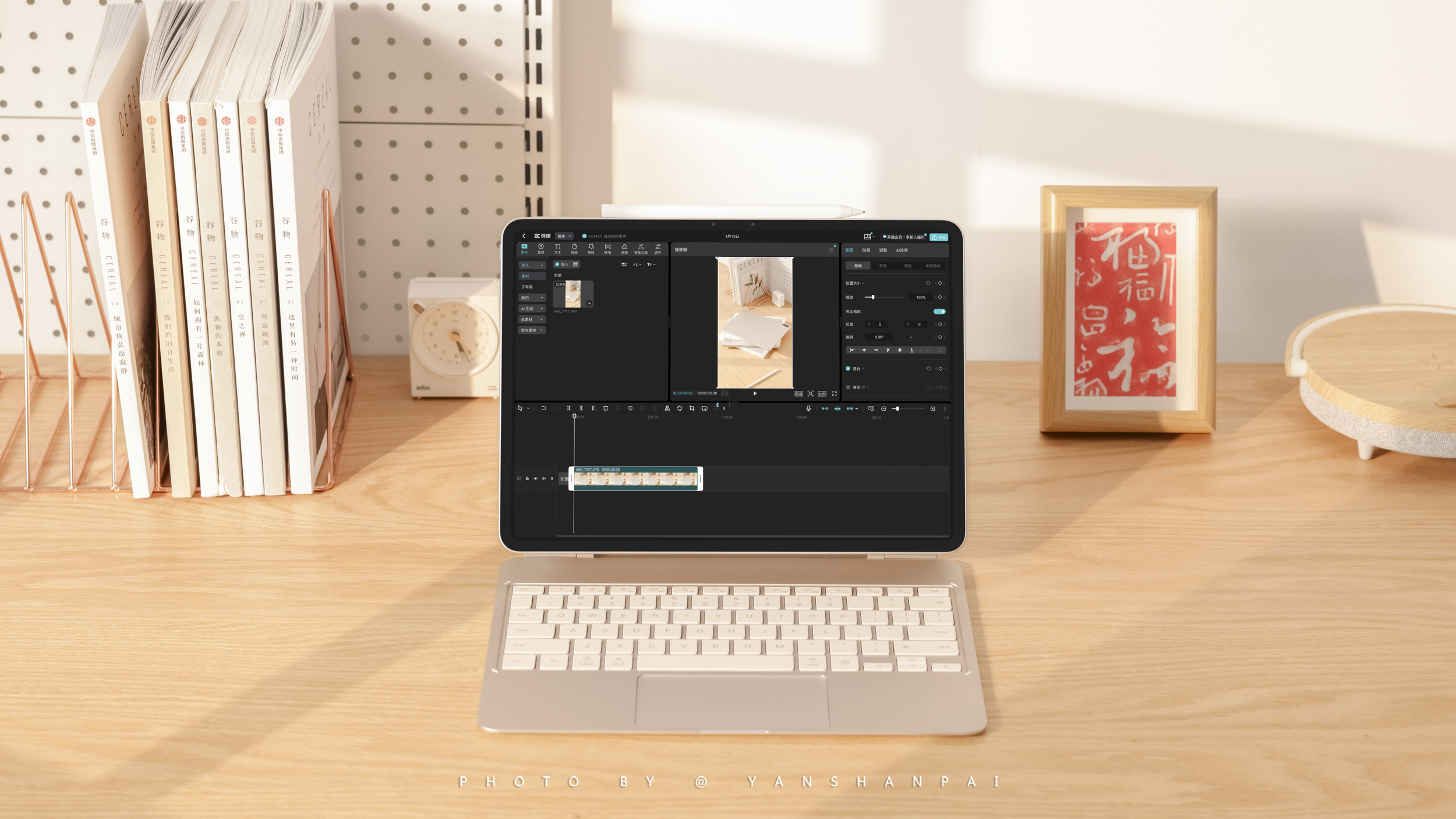Click the 导出 export button
The image size is (1456, 819).
click(939, 237)
